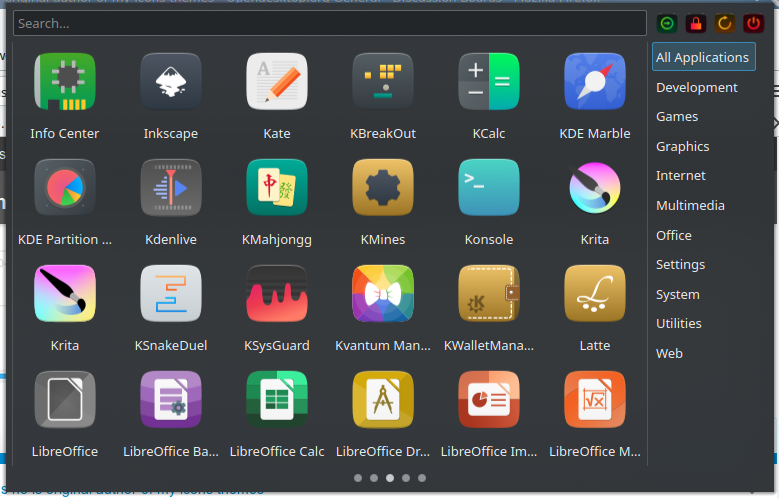
Task: Show Settings category
Action: 680,265
